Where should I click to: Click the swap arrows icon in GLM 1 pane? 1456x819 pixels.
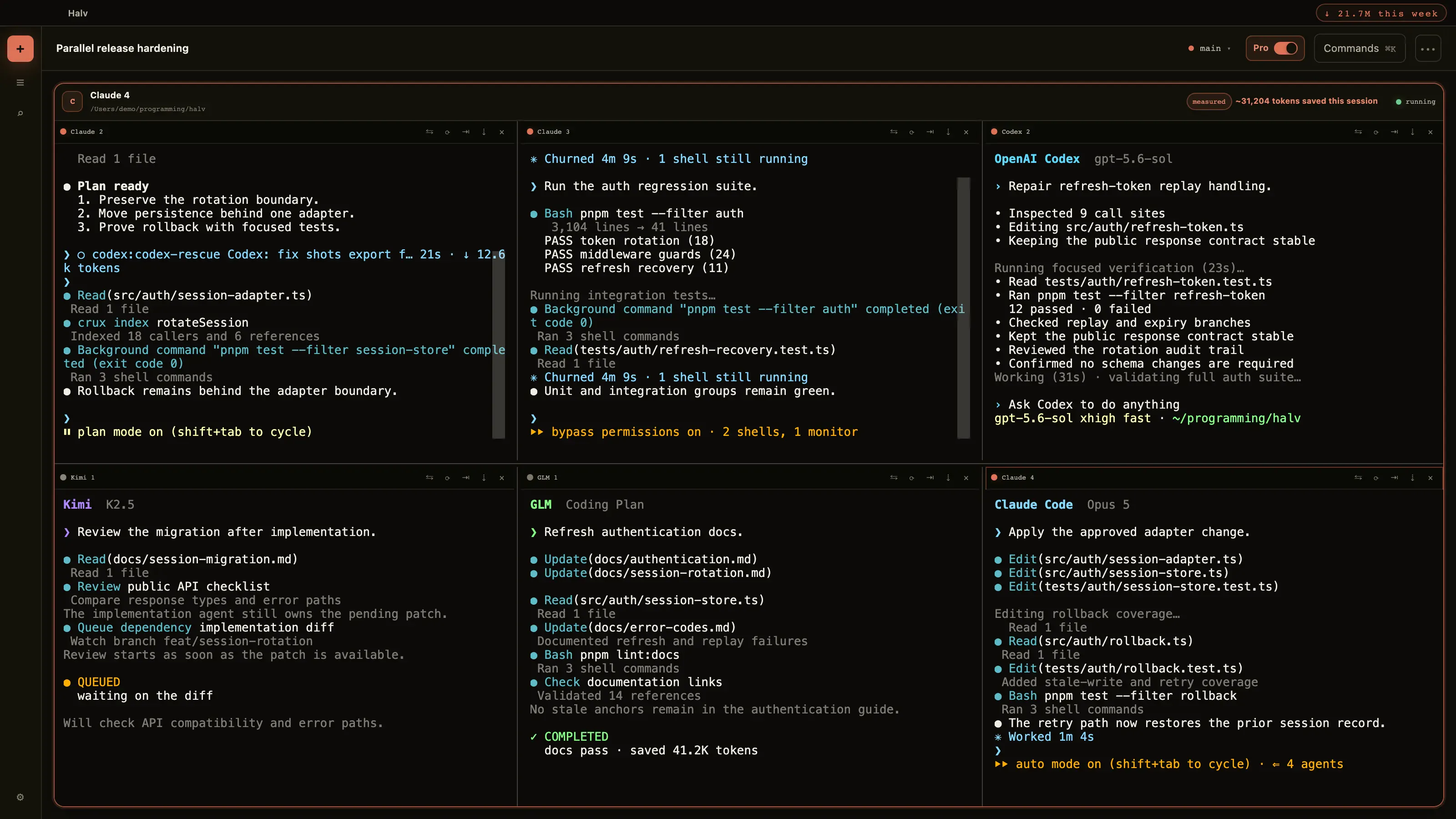894,478
